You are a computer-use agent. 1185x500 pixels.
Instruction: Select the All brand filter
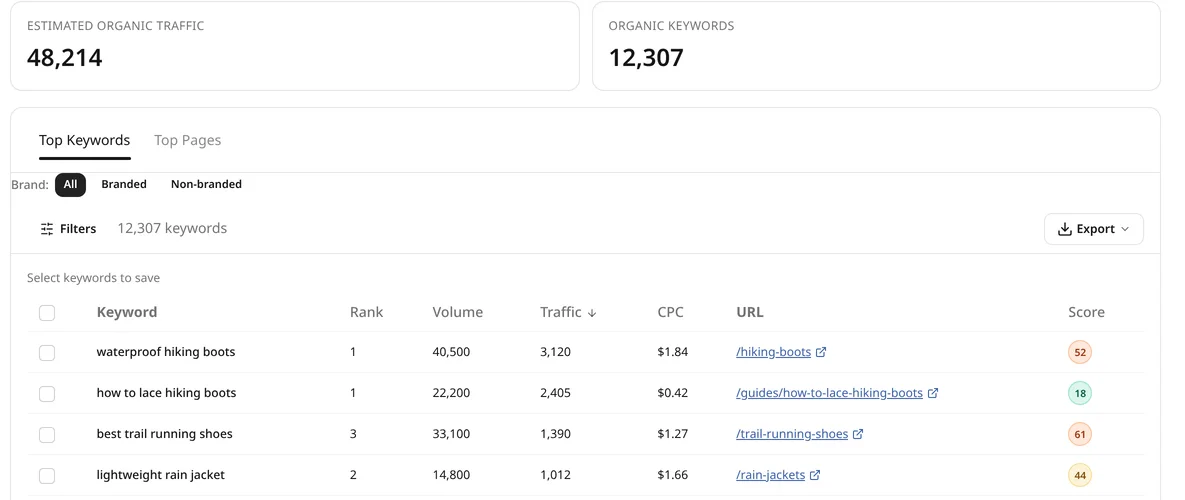tap(70, 184)
